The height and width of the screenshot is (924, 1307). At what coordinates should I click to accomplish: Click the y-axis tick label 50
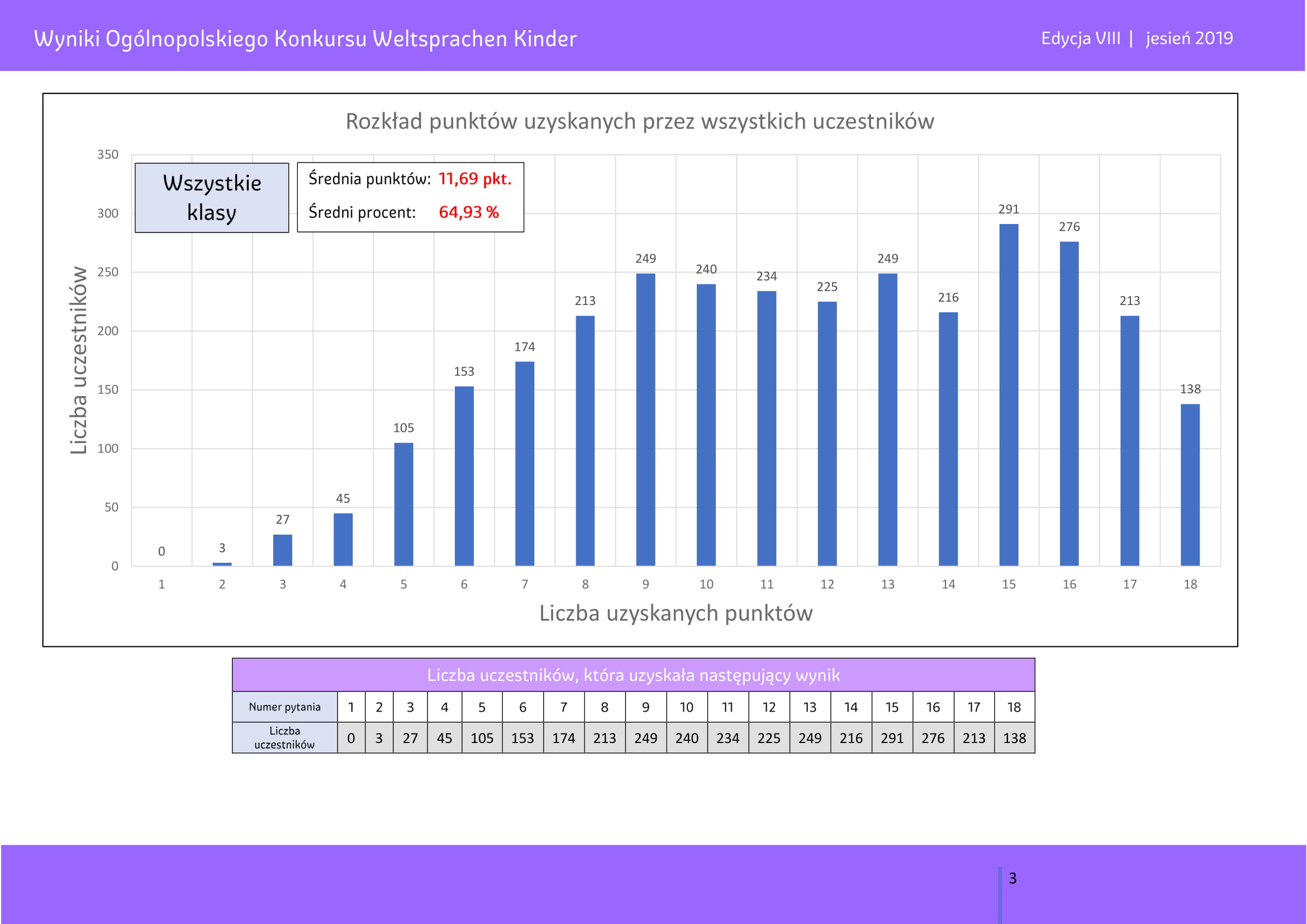[x=112, y=507]
